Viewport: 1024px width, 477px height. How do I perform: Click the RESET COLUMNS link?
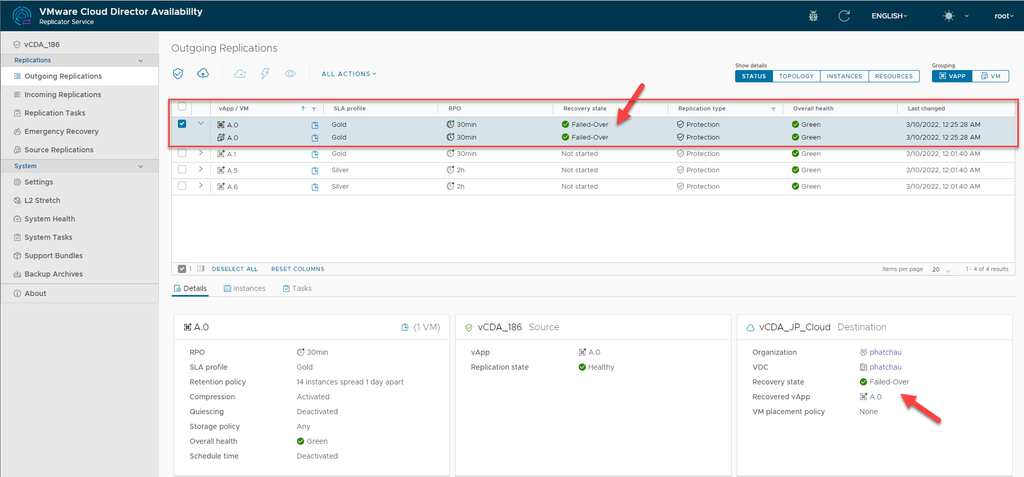coord(297,269)
